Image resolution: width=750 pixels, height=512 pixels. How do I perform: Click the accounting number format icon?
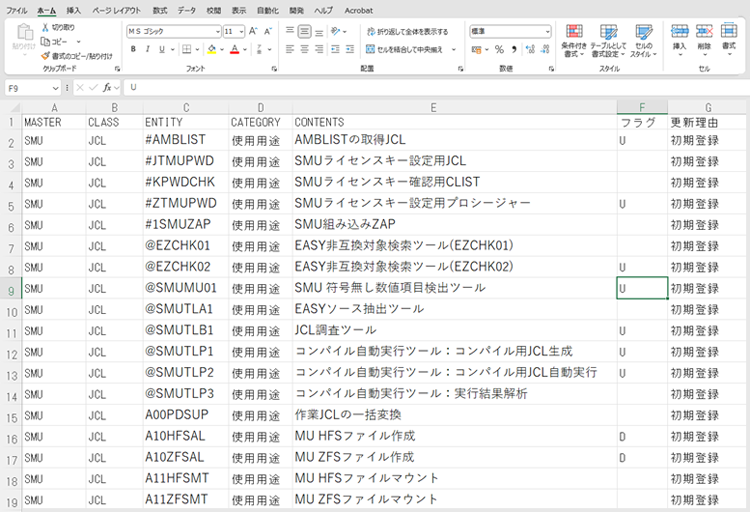(x=476, y=49)
